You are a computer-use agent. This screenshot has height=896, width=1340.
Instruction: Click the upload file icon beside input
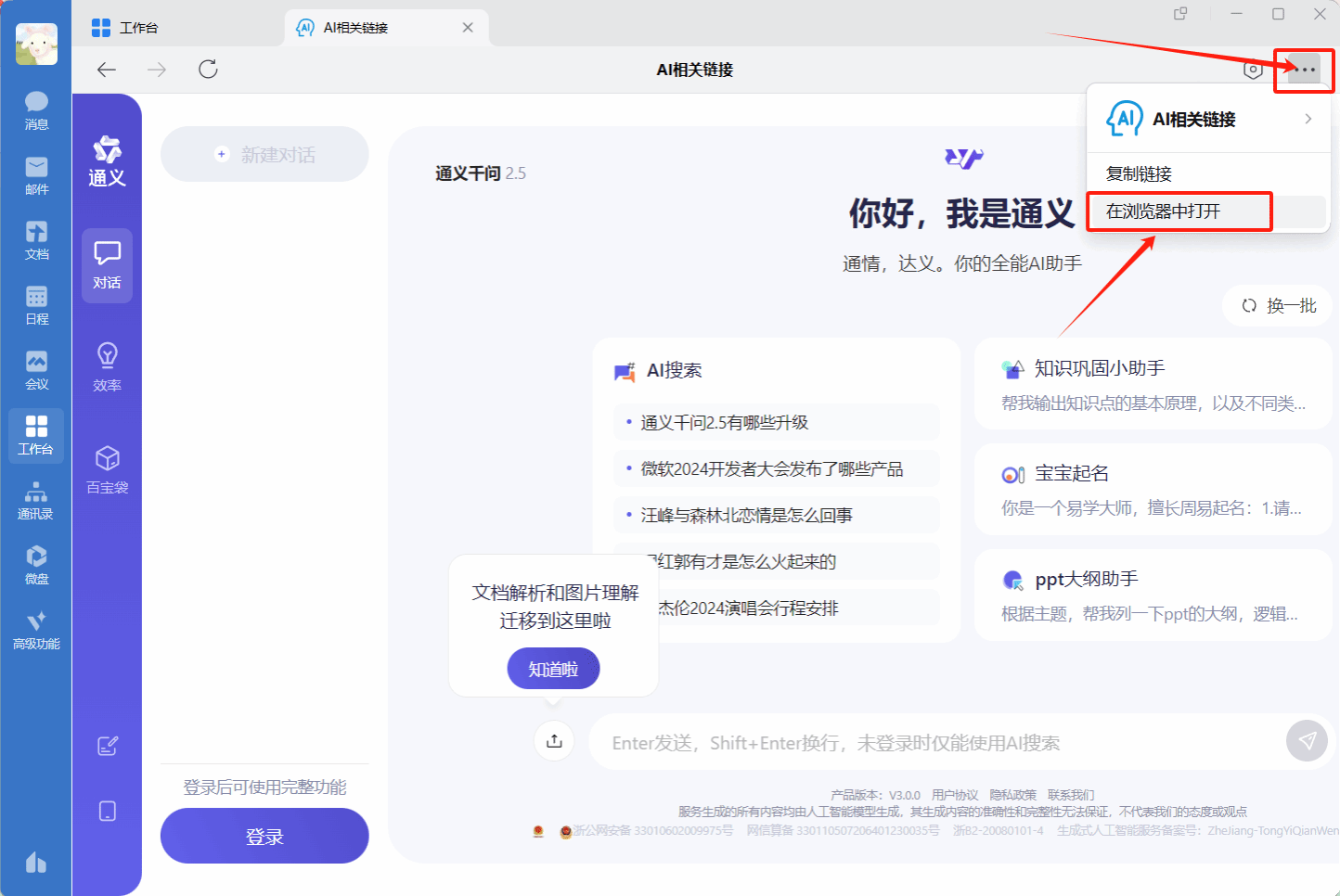point(554,740)
